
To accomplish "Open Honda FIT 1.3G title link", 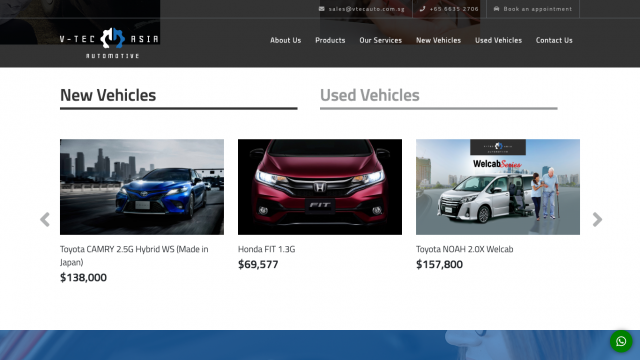I will [267, 249].
